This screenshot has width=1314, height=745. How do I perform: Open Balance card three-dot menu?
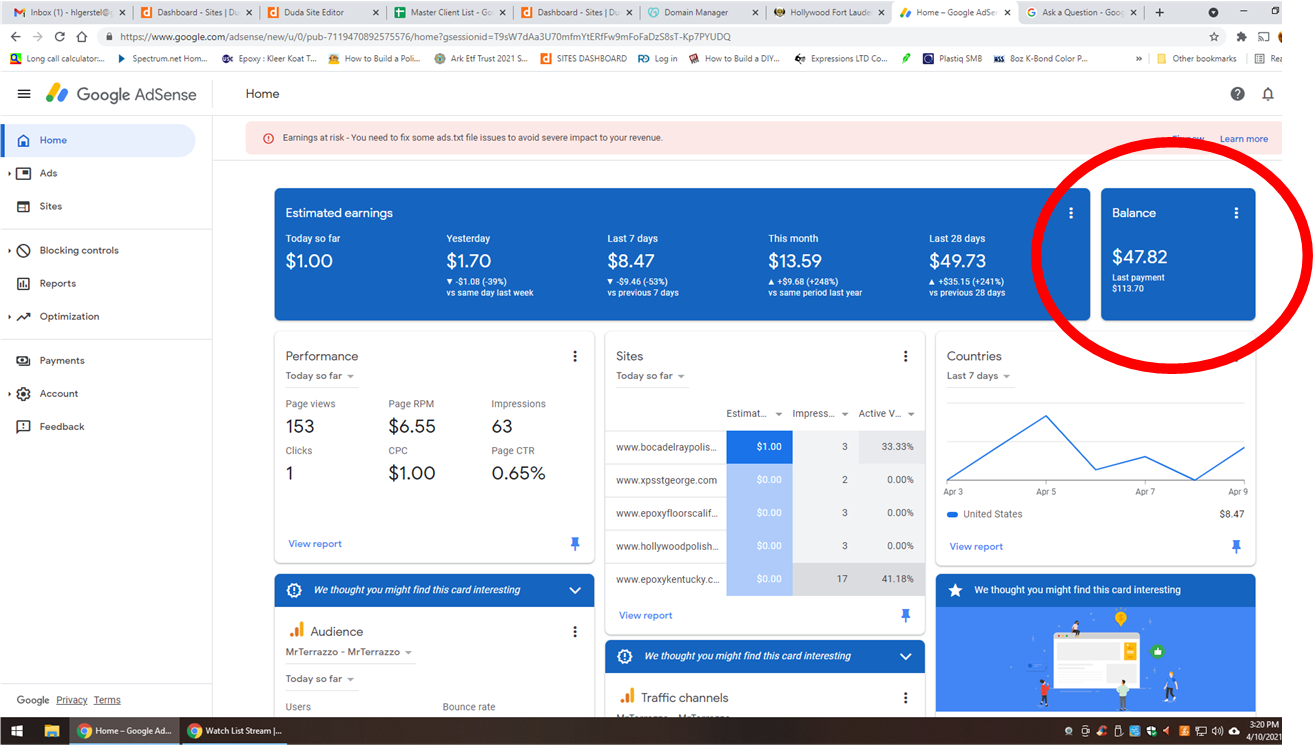[1236, 213]
